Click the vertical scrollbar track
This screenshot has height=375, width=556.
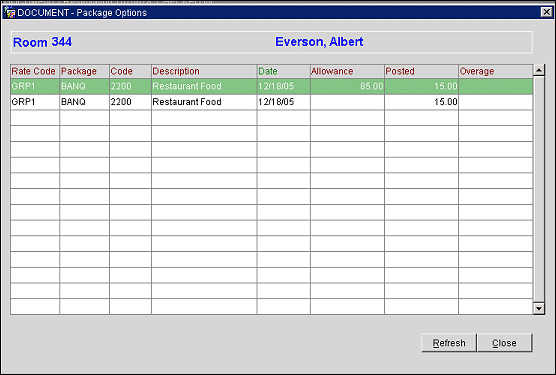(539, 189)
